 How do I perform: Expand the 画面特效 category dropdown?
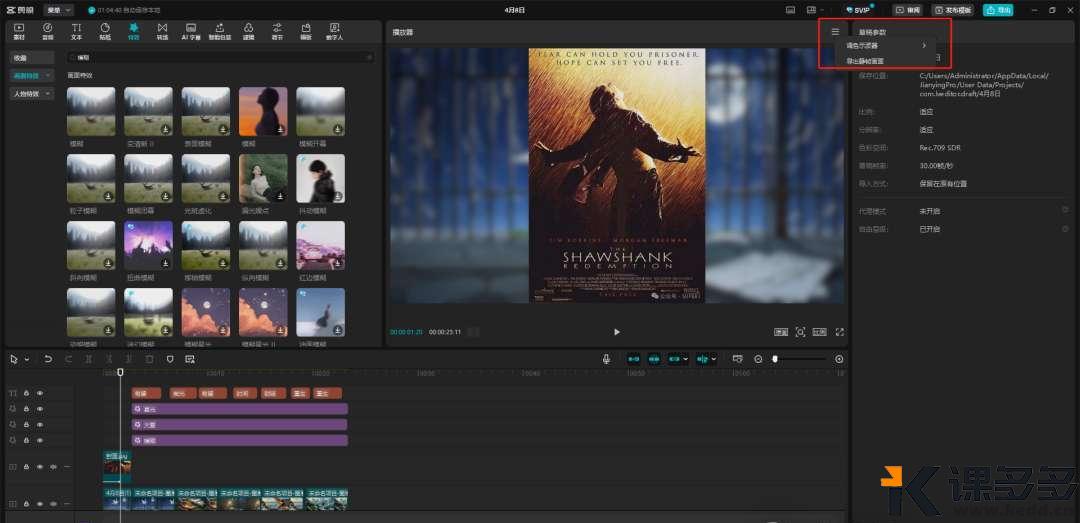[48, 75]
